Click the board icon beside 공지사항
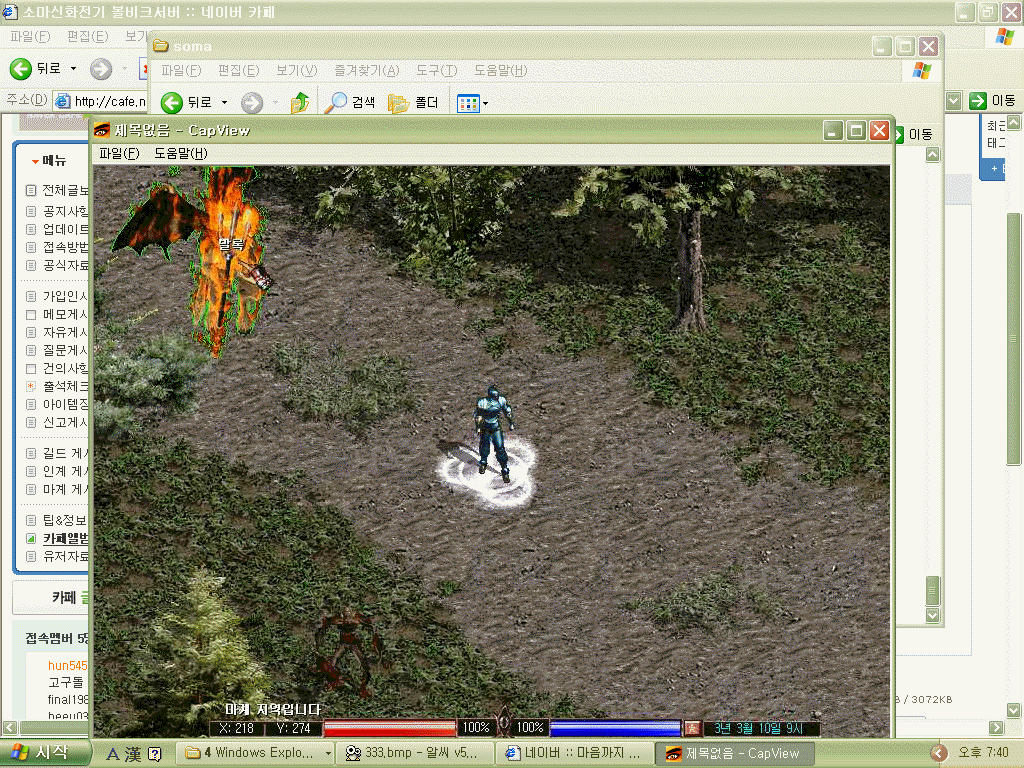The image size is (1024, 768). (31, 212)
